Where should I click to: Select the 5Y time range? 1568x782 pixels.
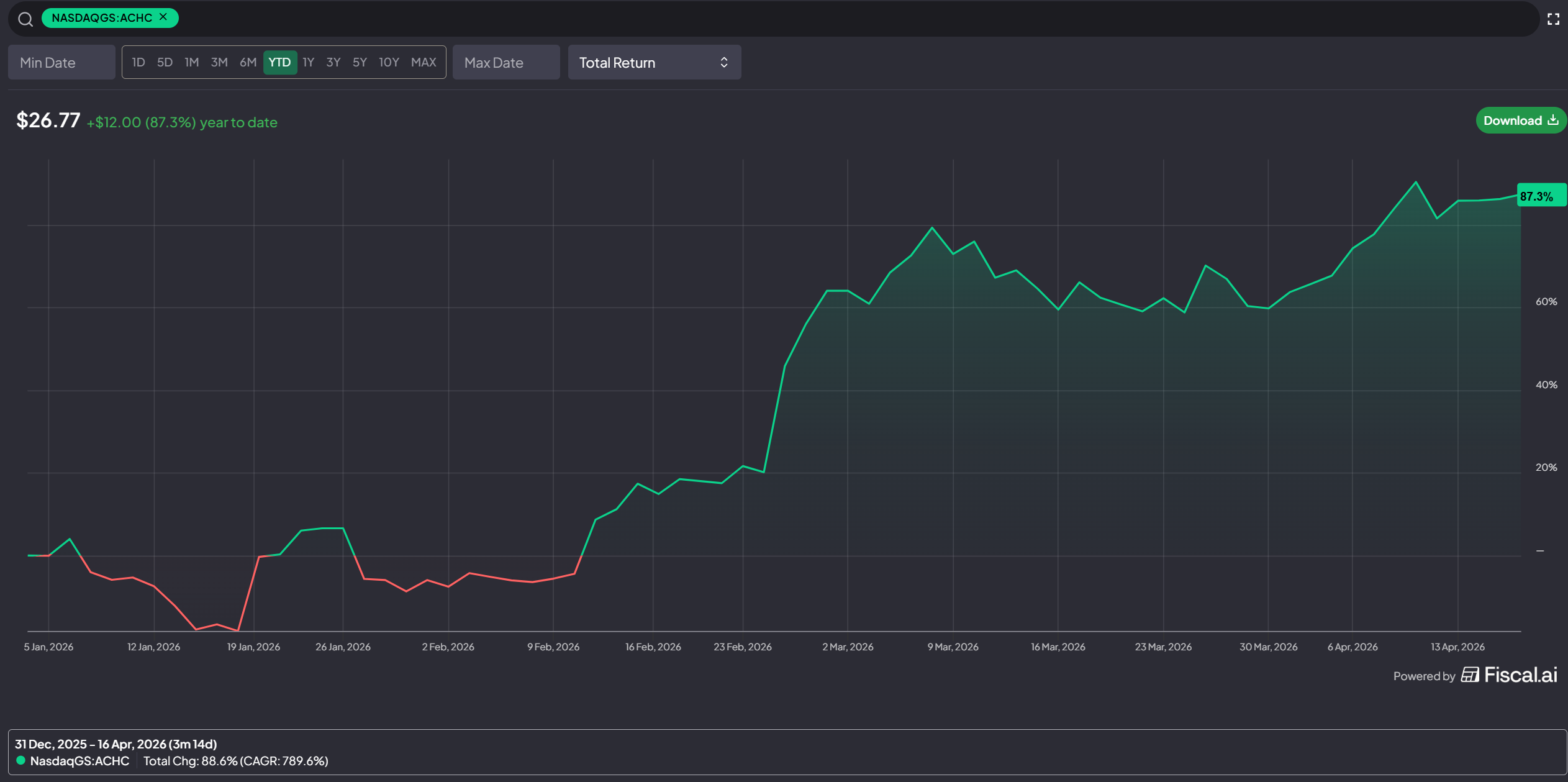pos(360,62)
